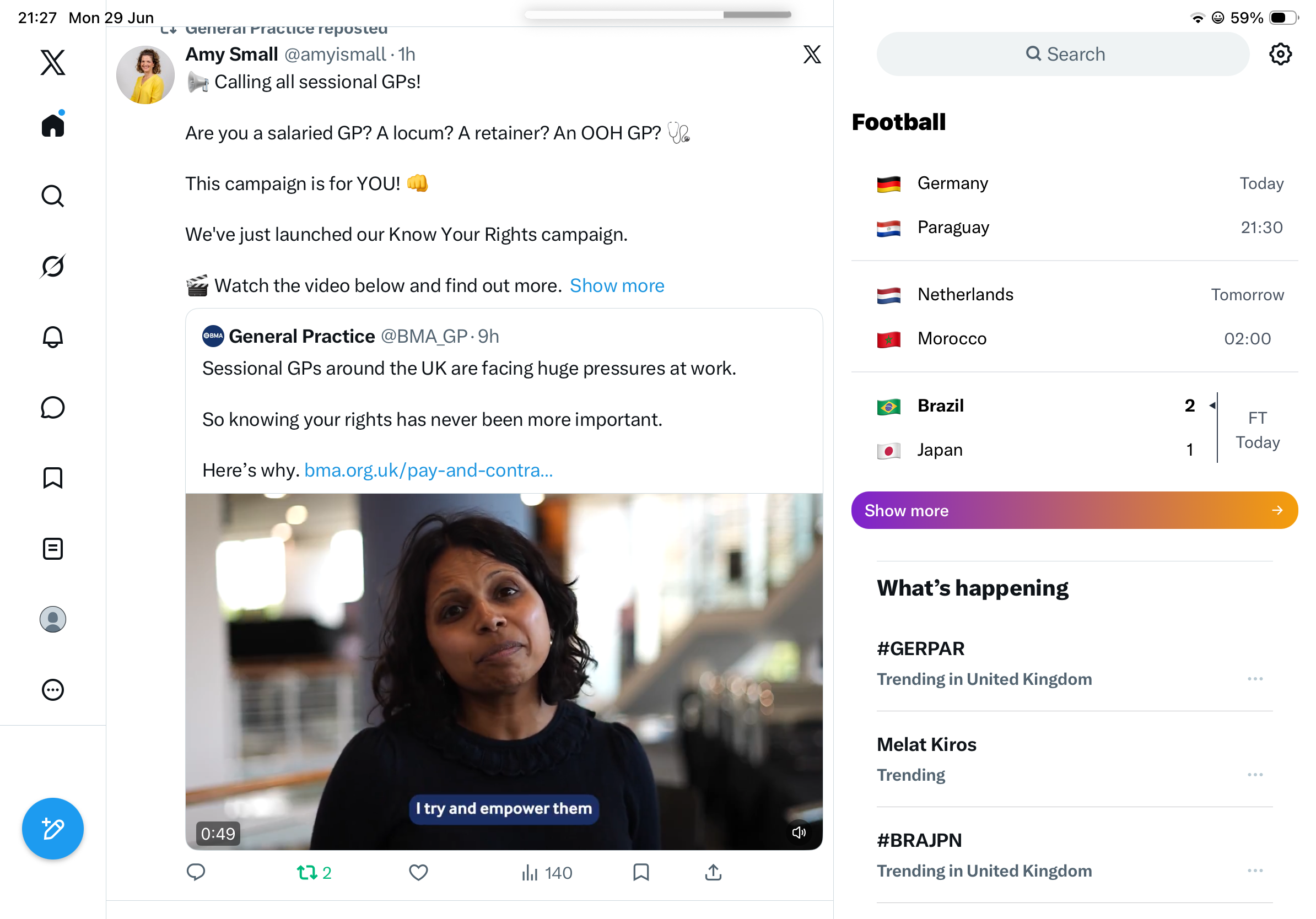Toggle like on Amy Small's post
This screenshot has height=919, width=1316.
click(x=418, y=872)
